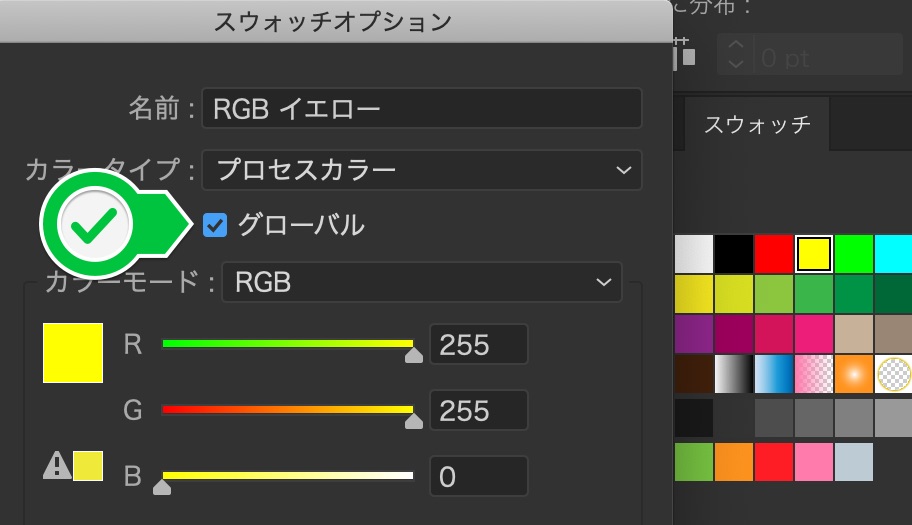Select the green swatch in bottom row
Screen dimensions: 912x525
[694, 462]
